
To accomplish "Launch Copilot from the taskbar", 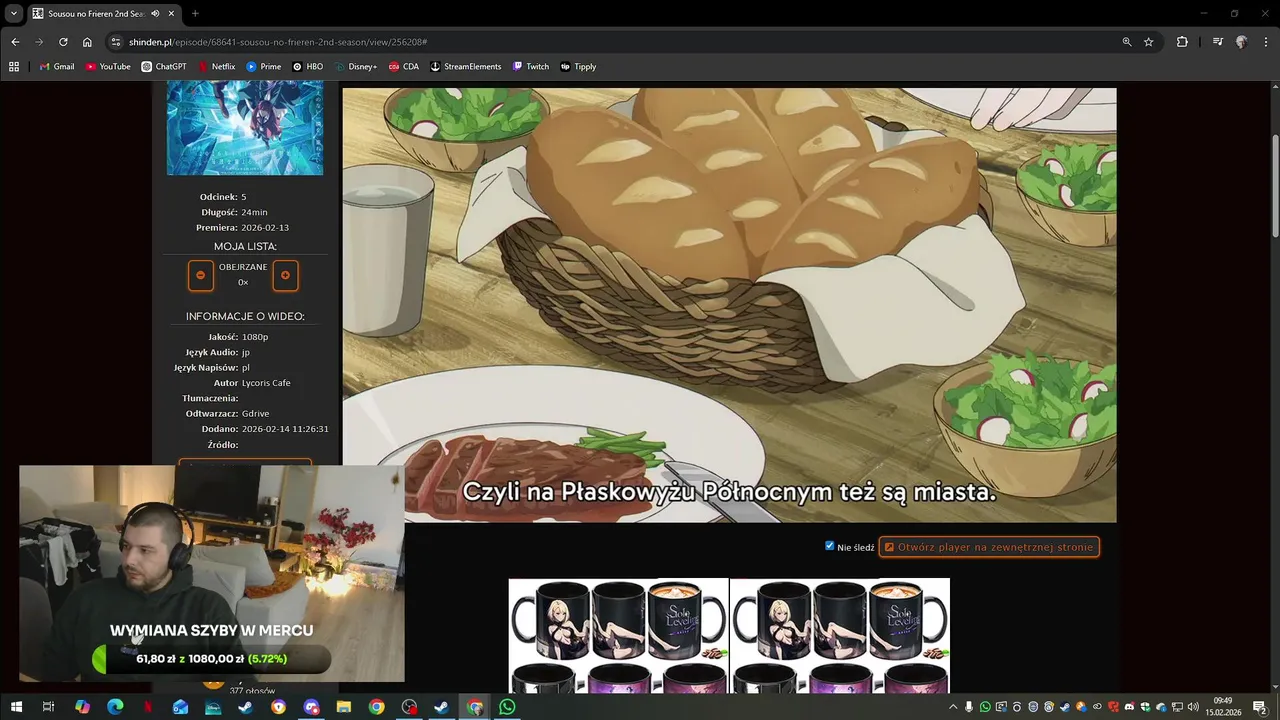I will [82, 707].
